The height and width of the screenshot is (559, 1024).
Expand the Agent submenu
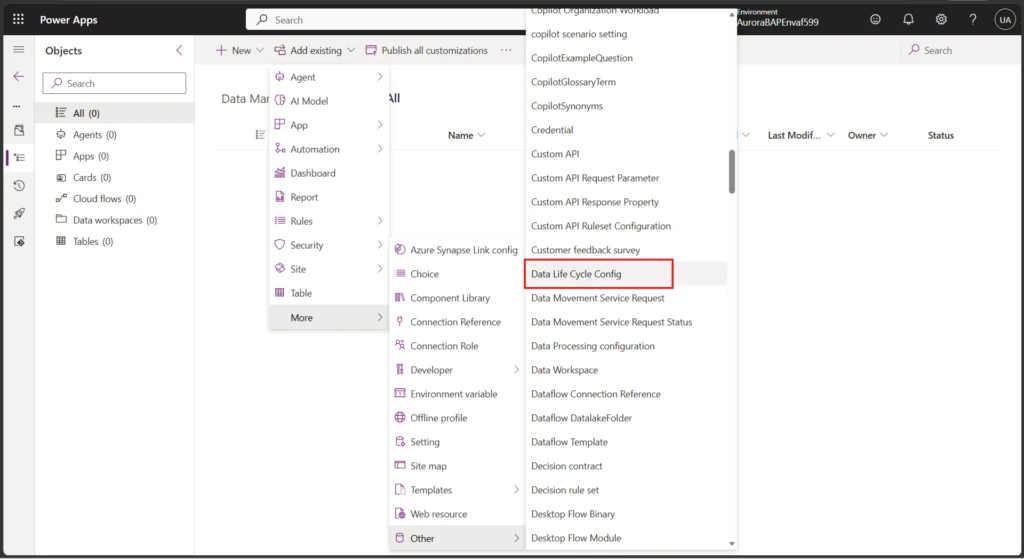329,77
